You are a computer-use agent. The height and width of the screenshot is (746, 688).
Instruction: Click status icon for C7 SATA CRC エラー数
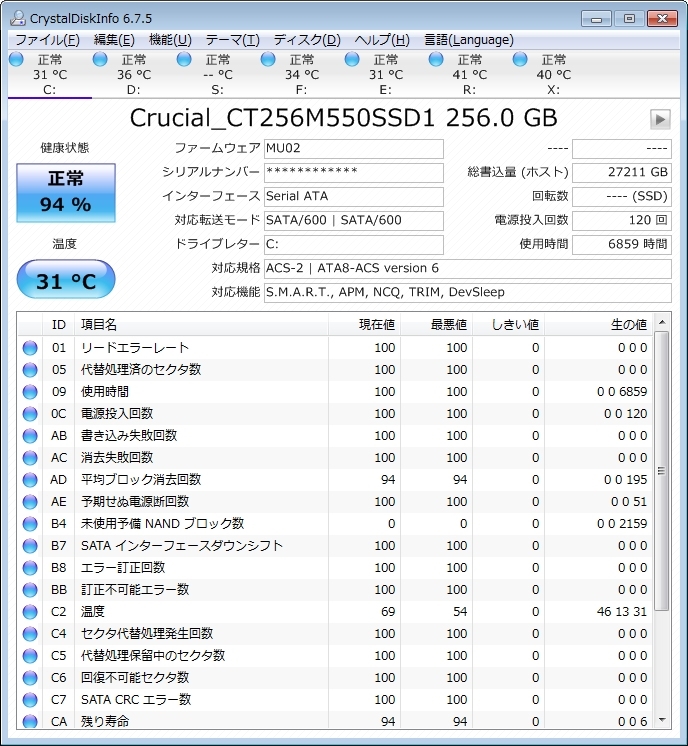pos(30,700)
